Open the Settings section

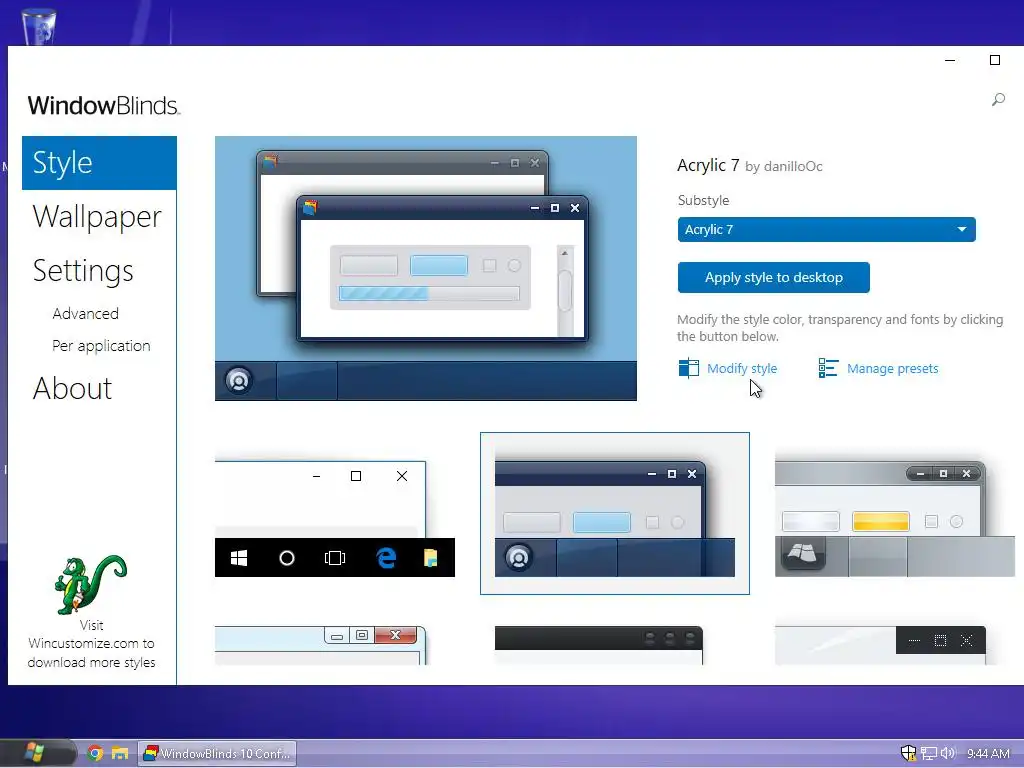point(83,270)
